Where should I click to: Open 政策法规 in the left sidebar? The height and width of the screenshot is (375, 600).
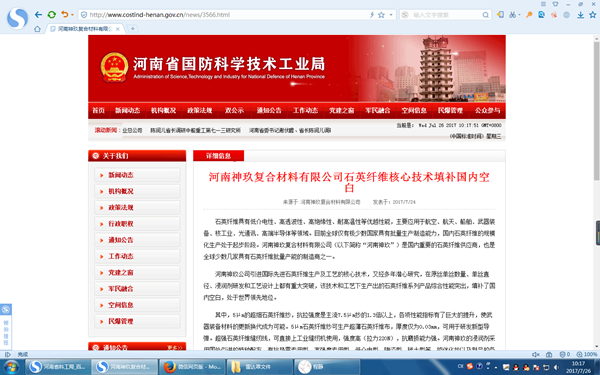click(137, 207)
